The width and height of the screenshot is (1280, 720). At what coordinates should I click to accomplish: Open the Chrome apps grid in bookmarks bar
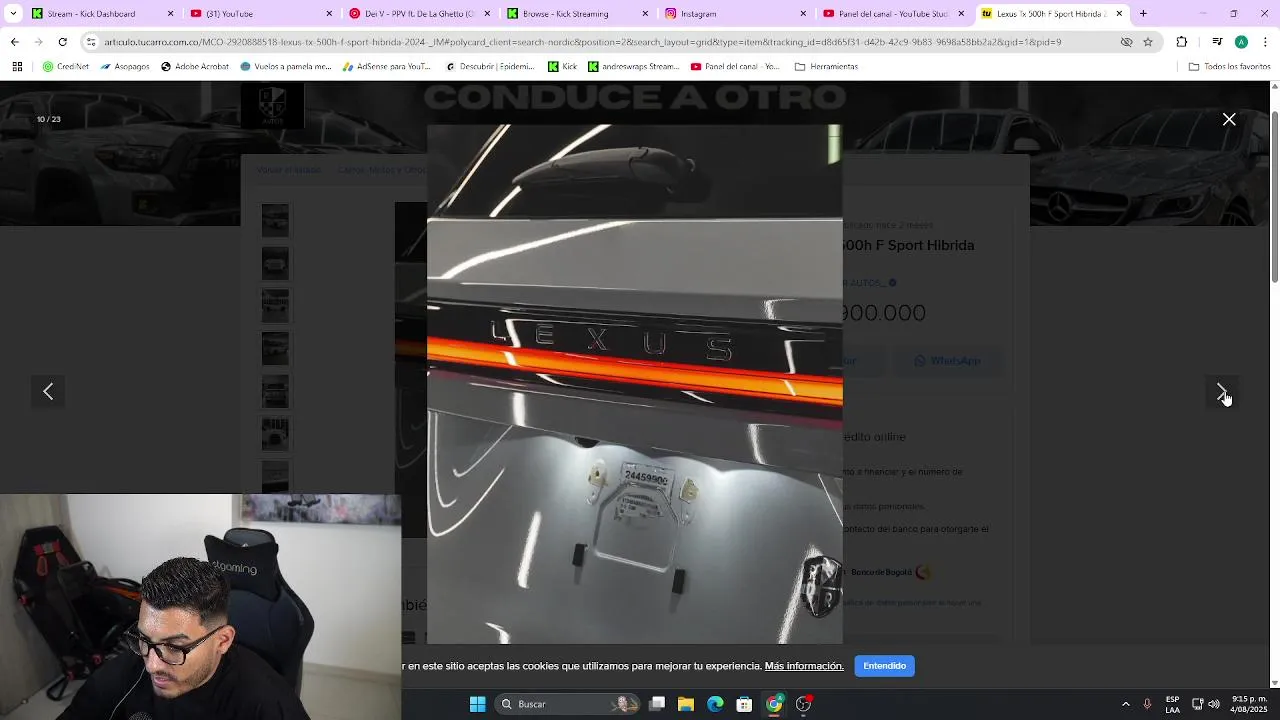[x=17, y=66]
